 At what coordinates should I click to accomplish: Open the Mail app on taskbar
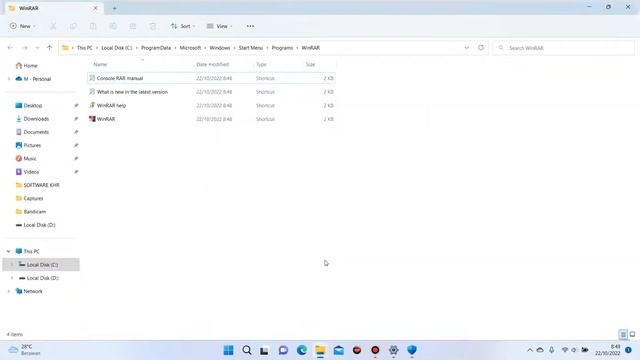[339, 350]
